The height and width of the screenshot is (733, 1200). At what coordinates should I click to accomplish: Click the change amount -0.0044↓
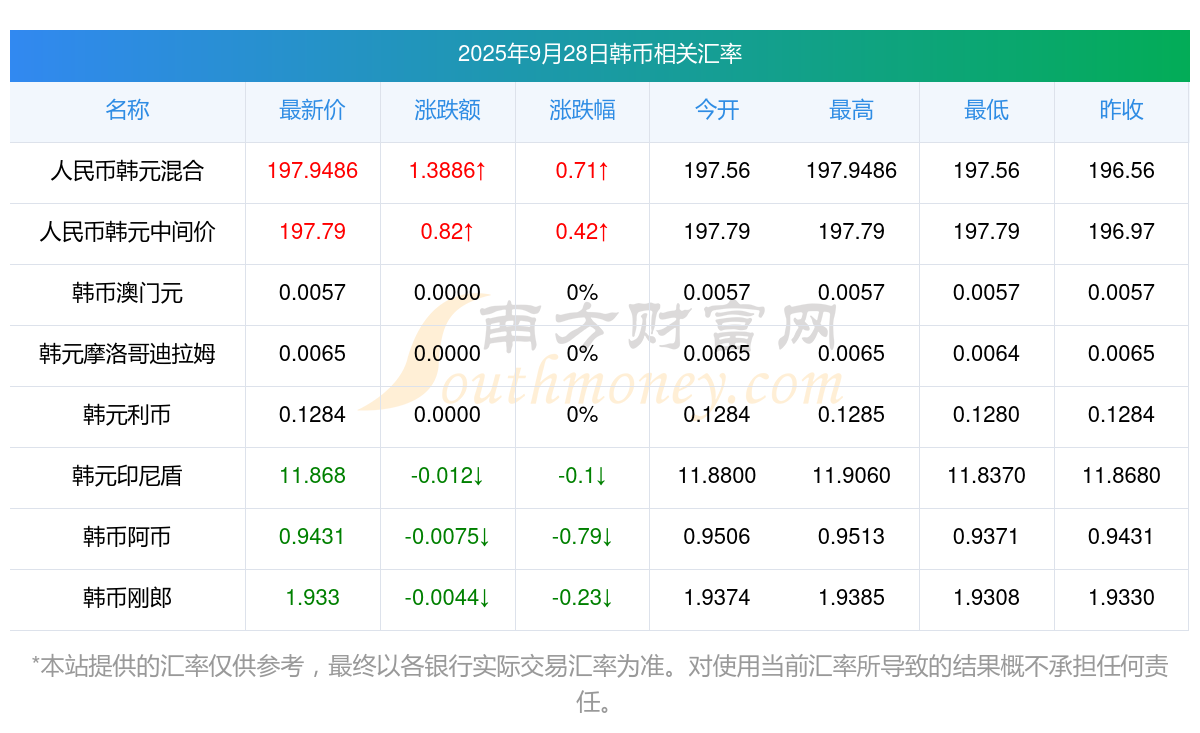[447, 598]
